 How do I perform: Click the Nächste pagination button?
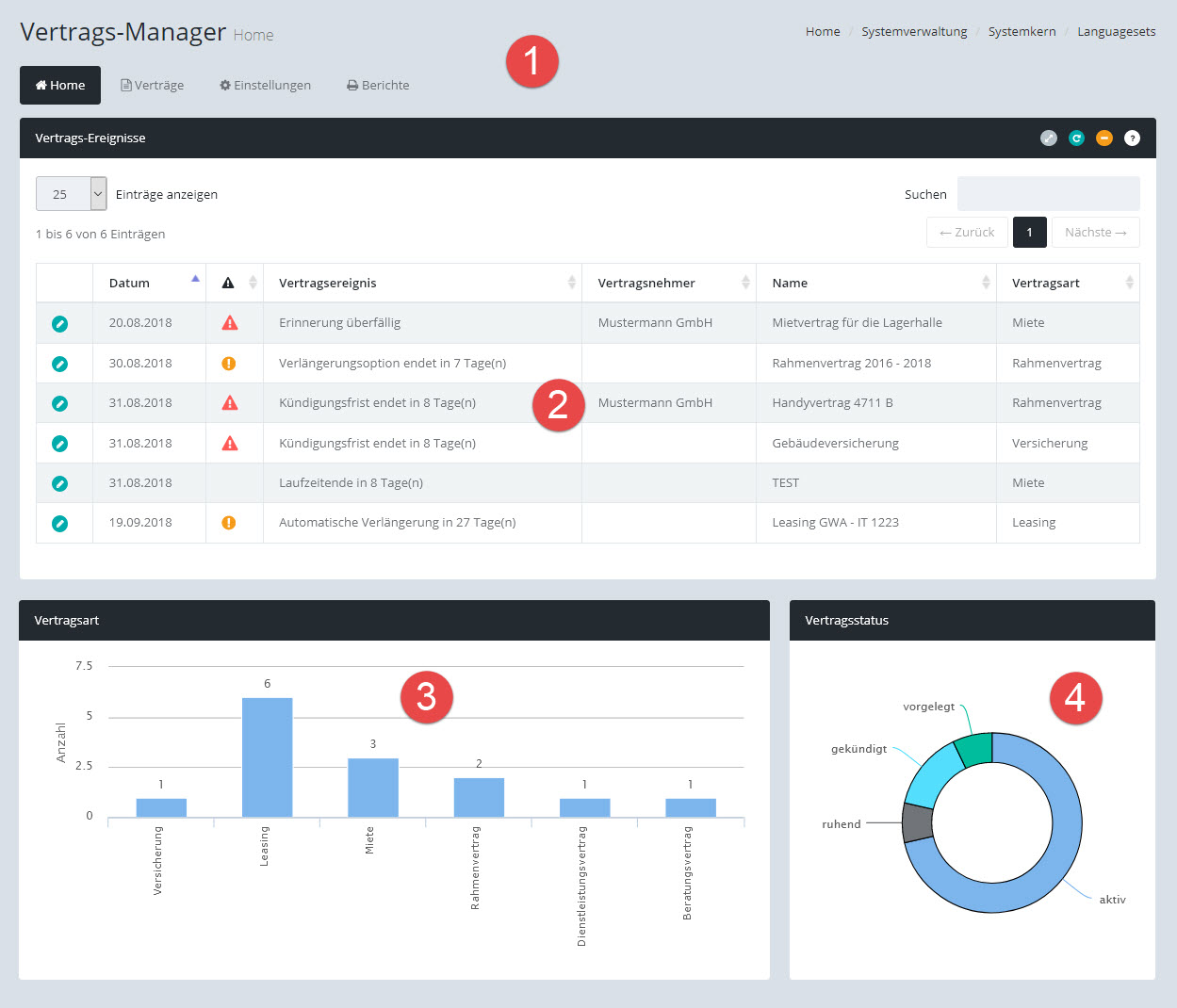click(1095, 233)
